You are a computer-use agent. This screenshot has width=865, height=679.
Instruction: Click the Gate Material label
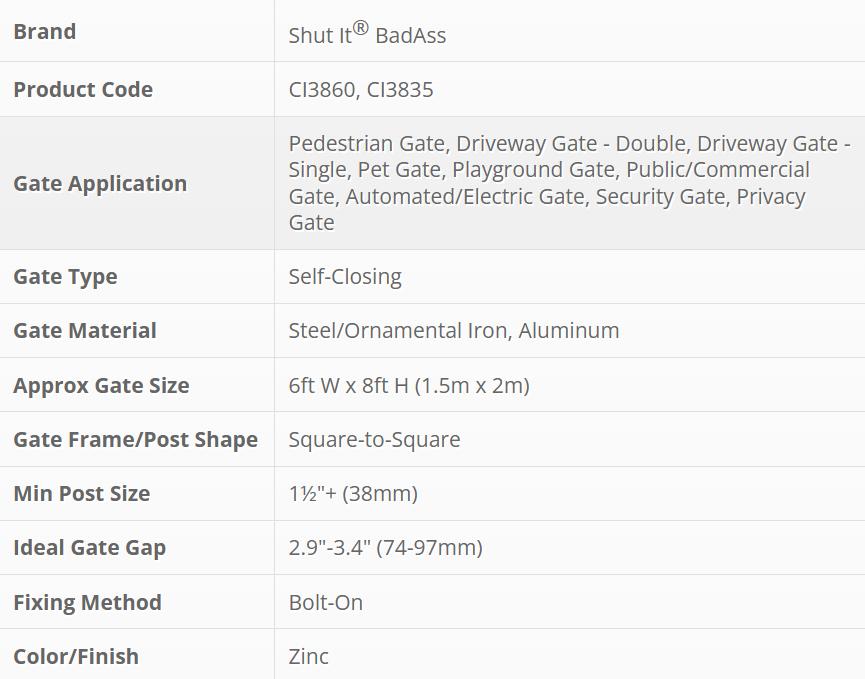click(85, 331)
